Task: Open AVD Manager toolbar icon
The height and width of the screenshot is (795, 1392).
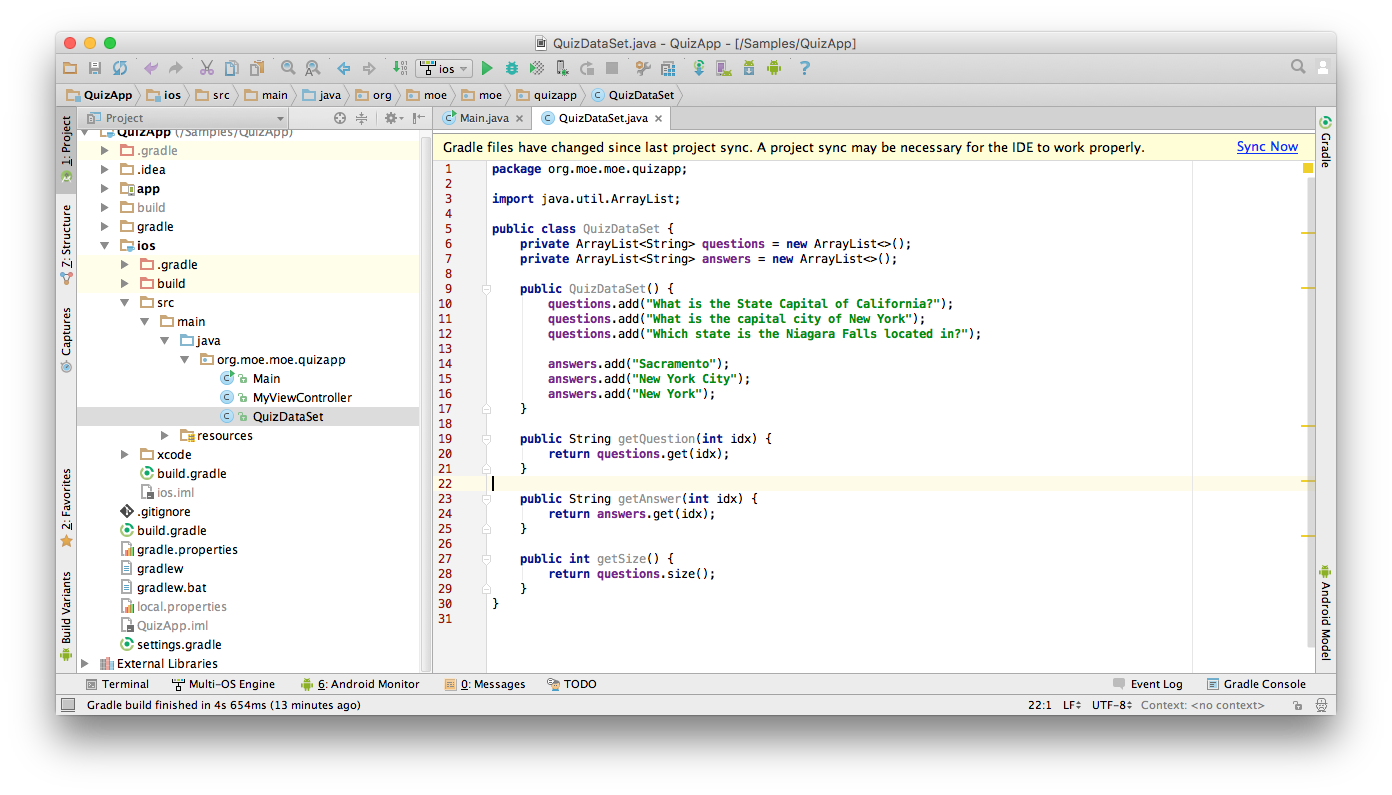Action: coord(723,68)
